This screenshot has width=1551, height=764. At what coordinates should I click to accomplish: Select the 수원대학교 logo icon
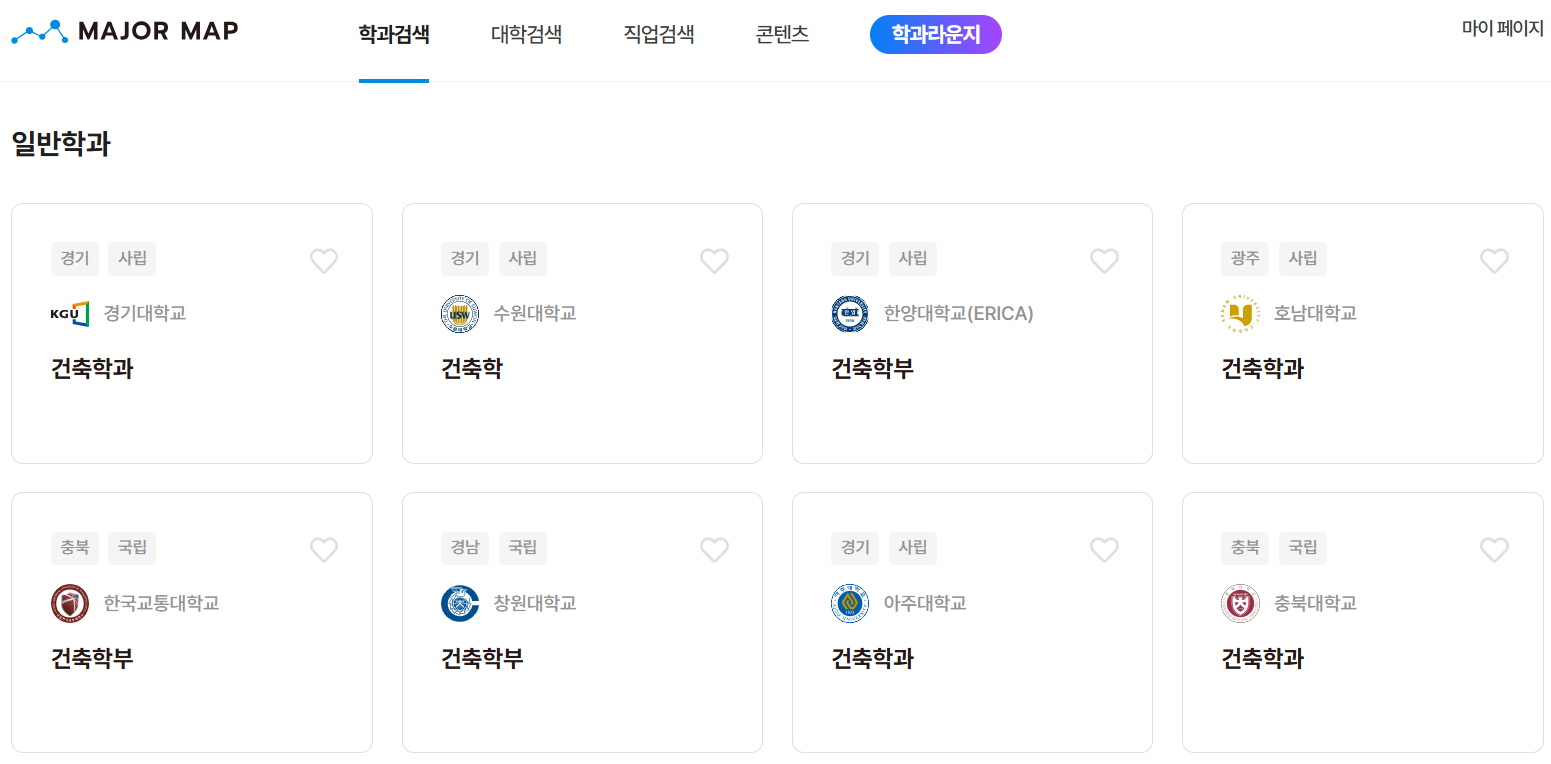pos(460,313)
